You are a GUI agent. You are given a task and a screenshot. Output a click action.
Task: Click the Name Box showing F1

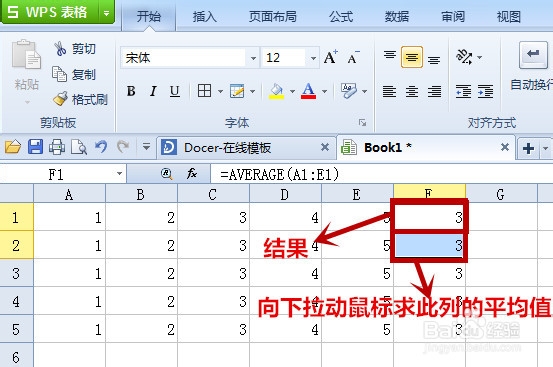pyautogui.click(x=56, y=174)
